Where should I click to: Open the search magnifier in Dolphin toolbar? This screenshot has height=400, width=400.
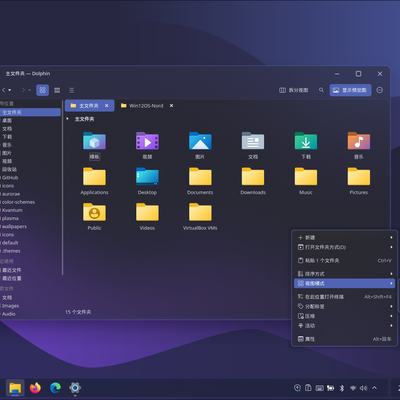click(x=321, y=90)
